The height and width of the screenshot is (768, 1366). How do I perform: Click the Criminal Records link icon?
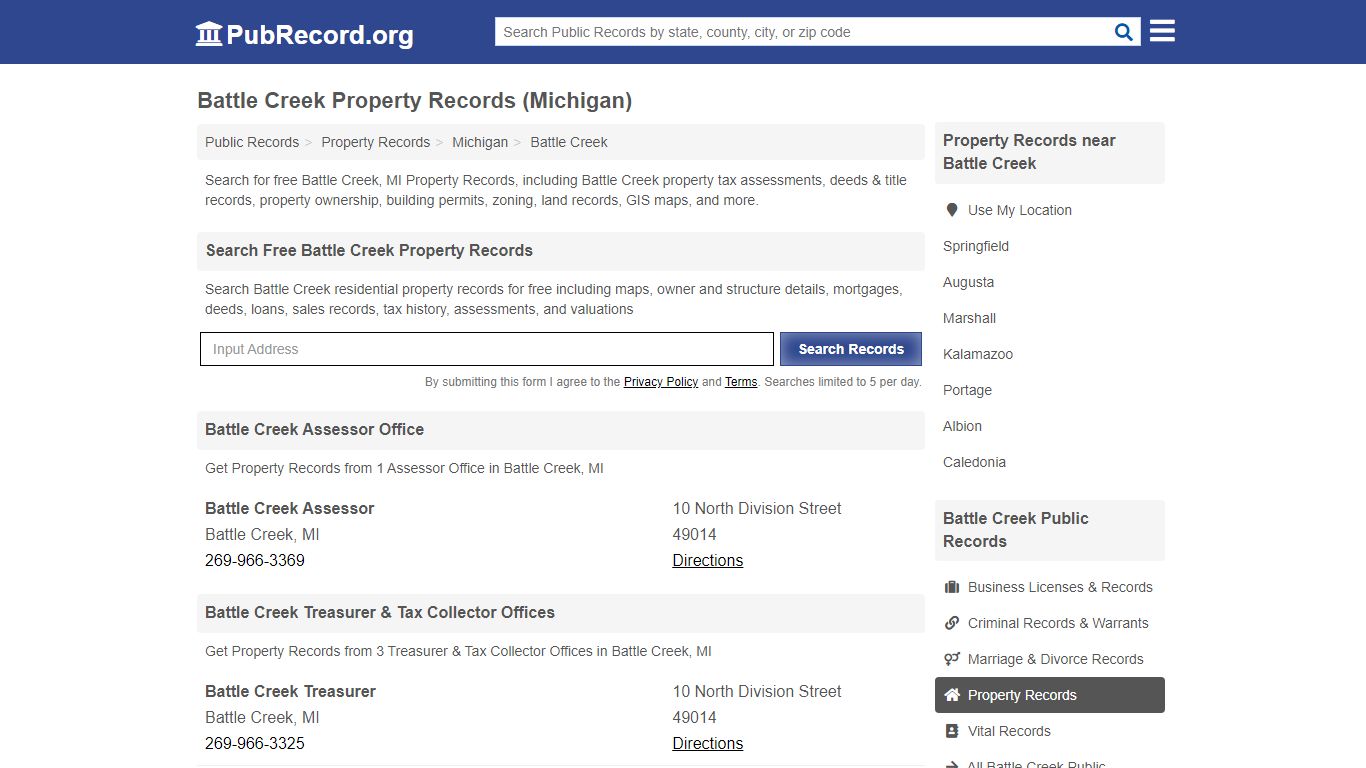coord(952,623)
